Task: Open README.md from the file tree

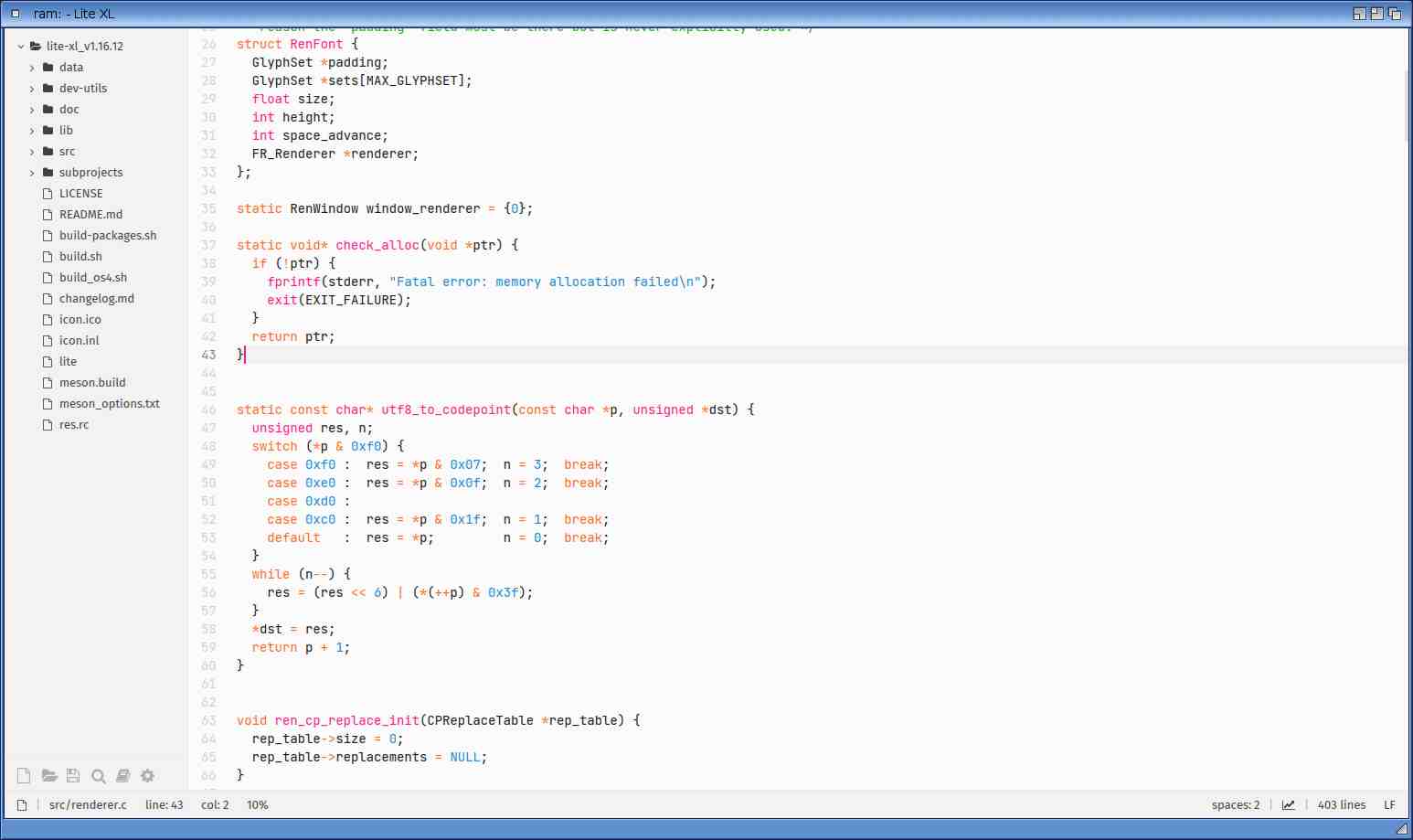Action: (x=90, y=215)
